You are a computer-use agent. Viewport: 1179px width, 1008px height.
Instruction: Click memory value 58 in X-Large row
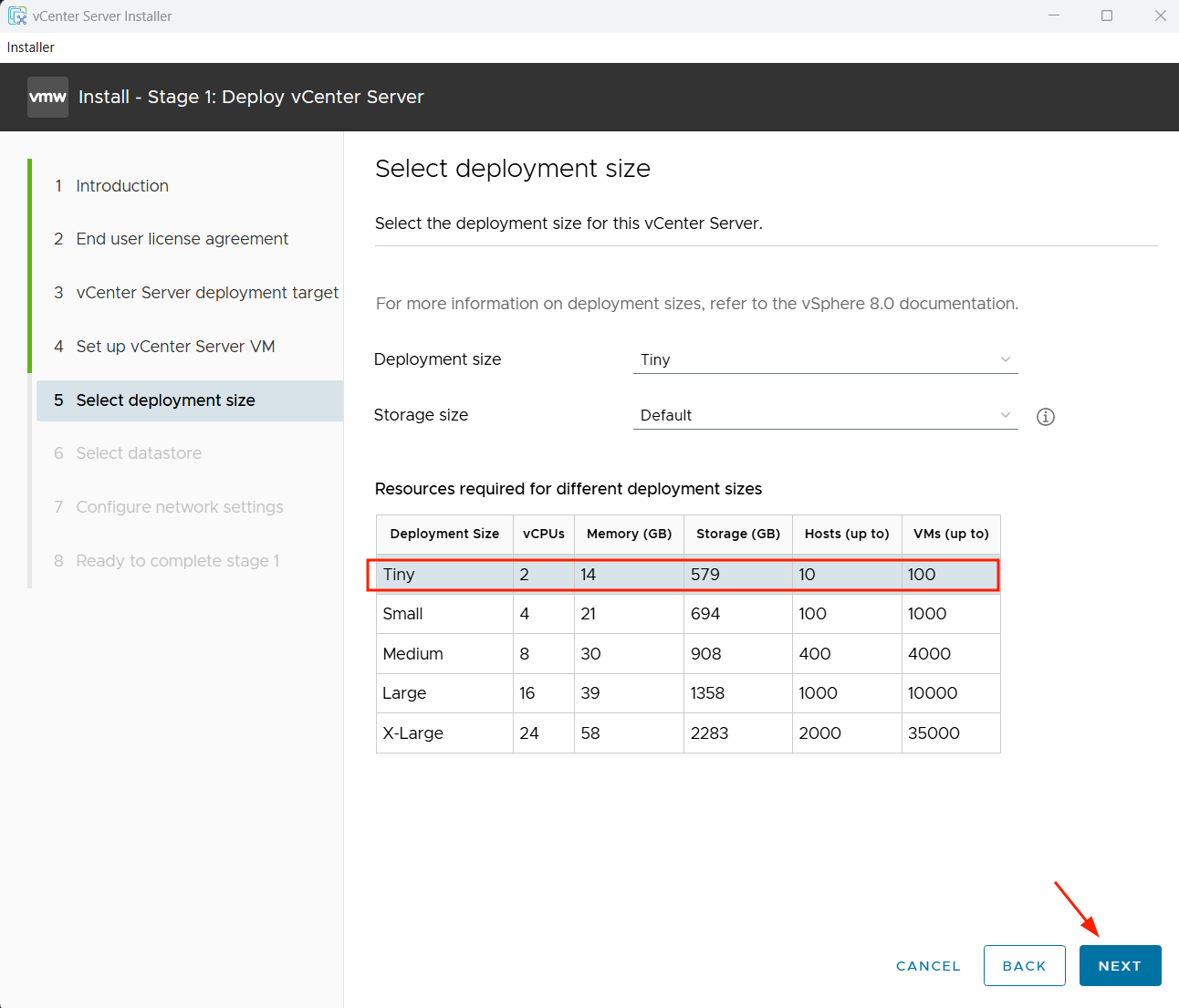point(590,733)
